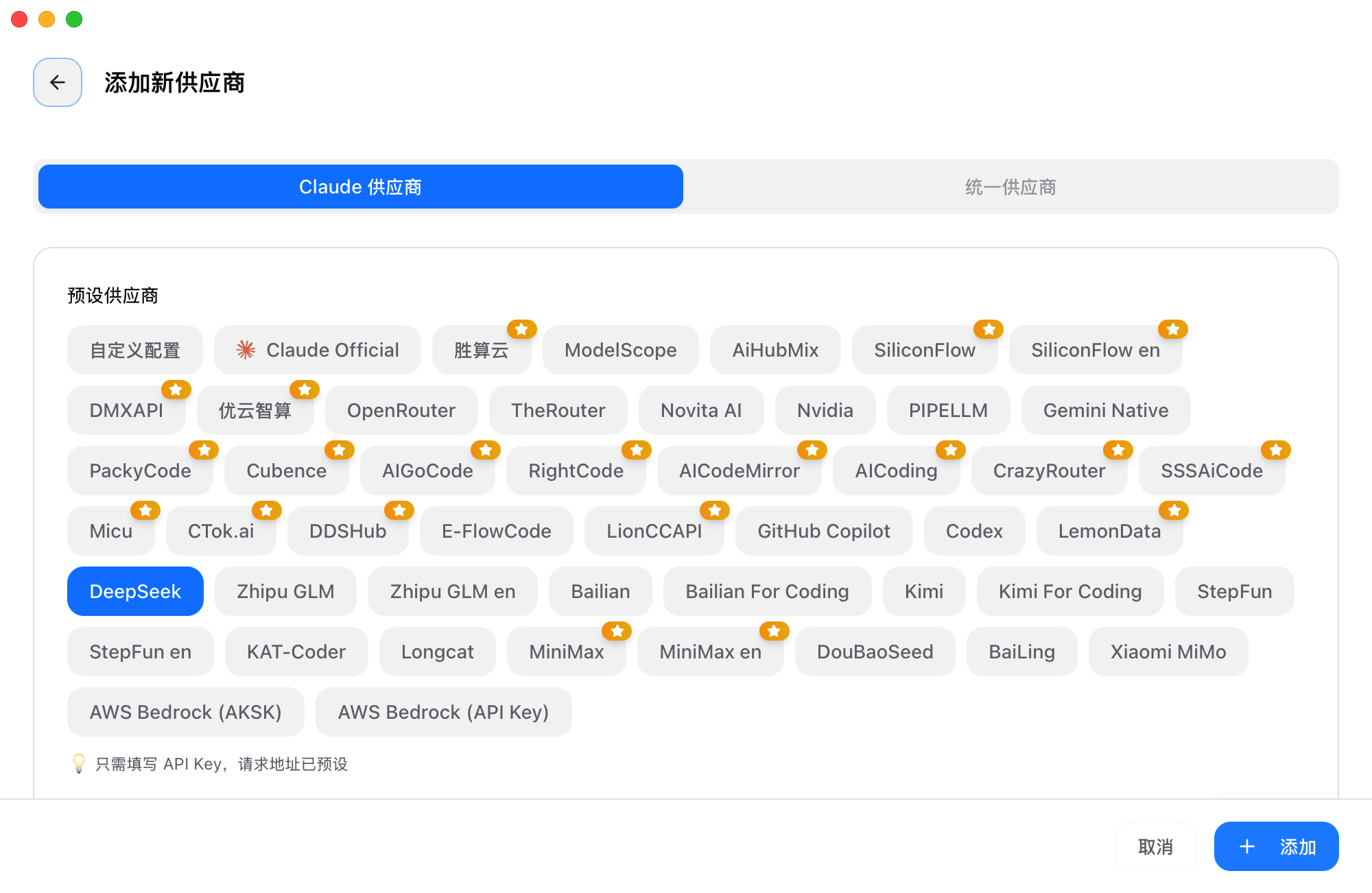Image resolution: width=1372 pixels, height=893 pixels.
Task: Choose the AICoding preset
Action: (897, 471)
